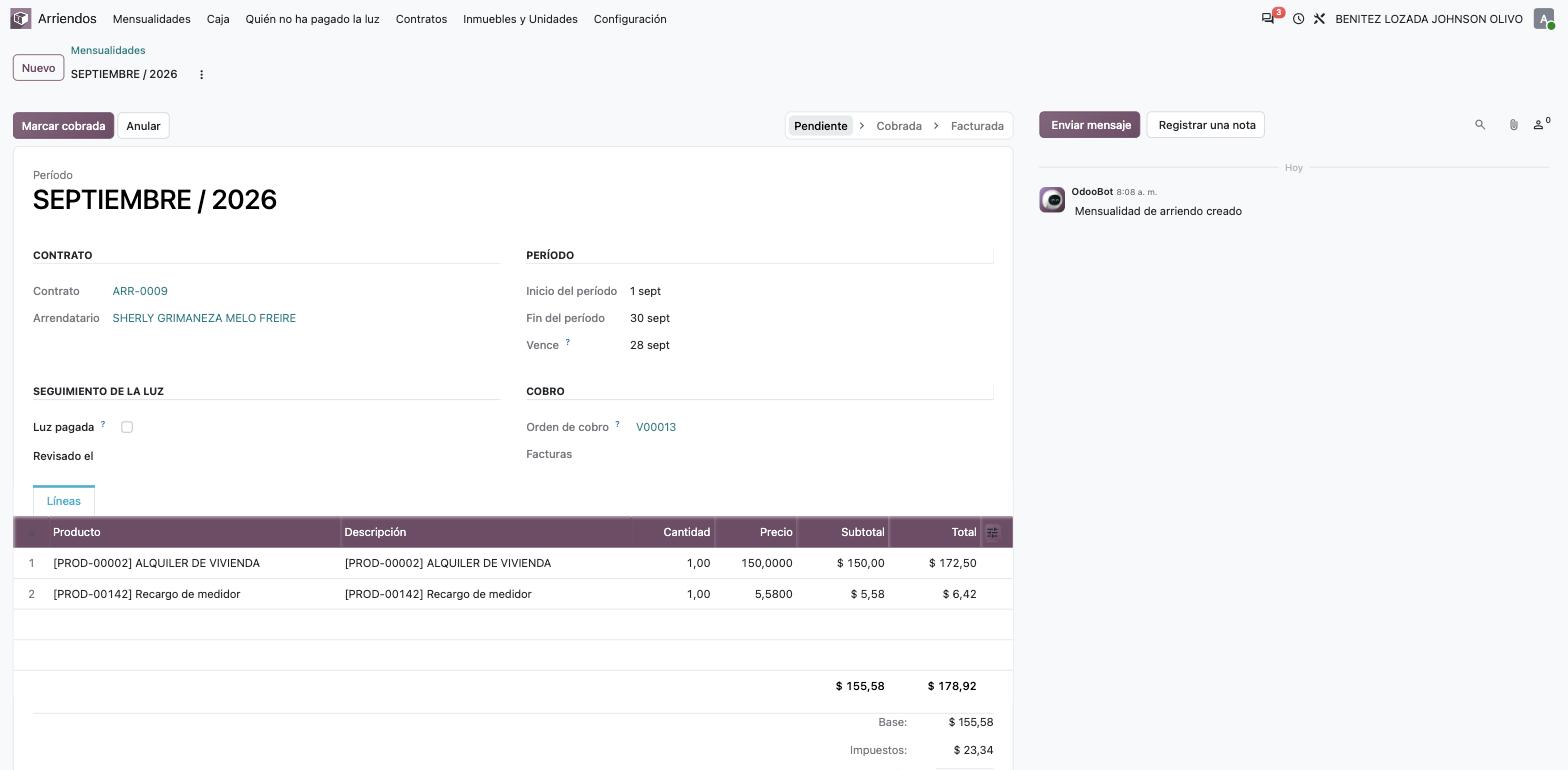Image resolution: width=1568 pixels, height=770 pixels.
Task: Open the conversations messages icon with badge
Action: 1269,18
